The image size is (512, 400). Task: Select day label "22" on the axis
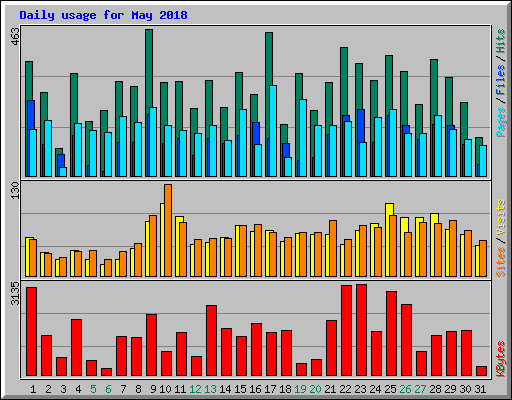345,389
